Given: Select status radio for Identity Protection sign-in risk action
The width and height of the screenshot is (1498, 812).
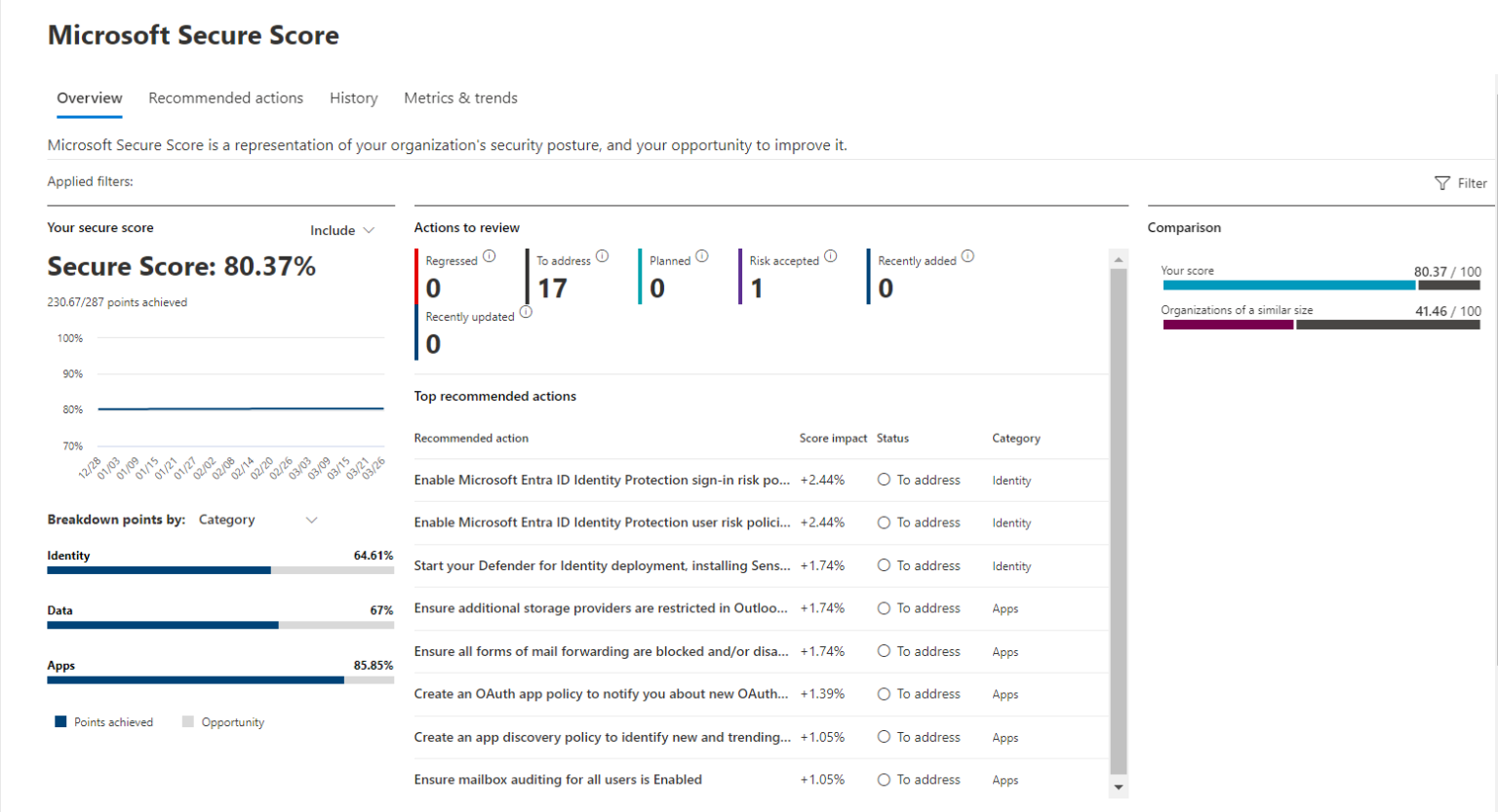Looking at the screenshot, I should pyautogui.click(x=885, y=480).
